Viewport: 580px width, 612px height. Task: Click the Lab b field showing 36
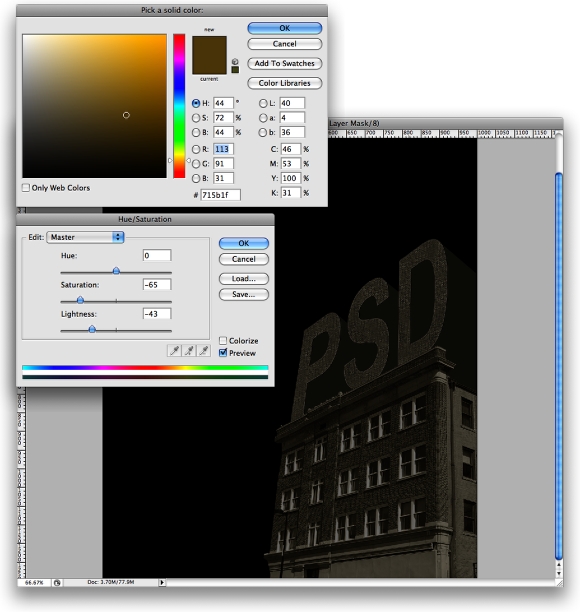tap(292, 133)
